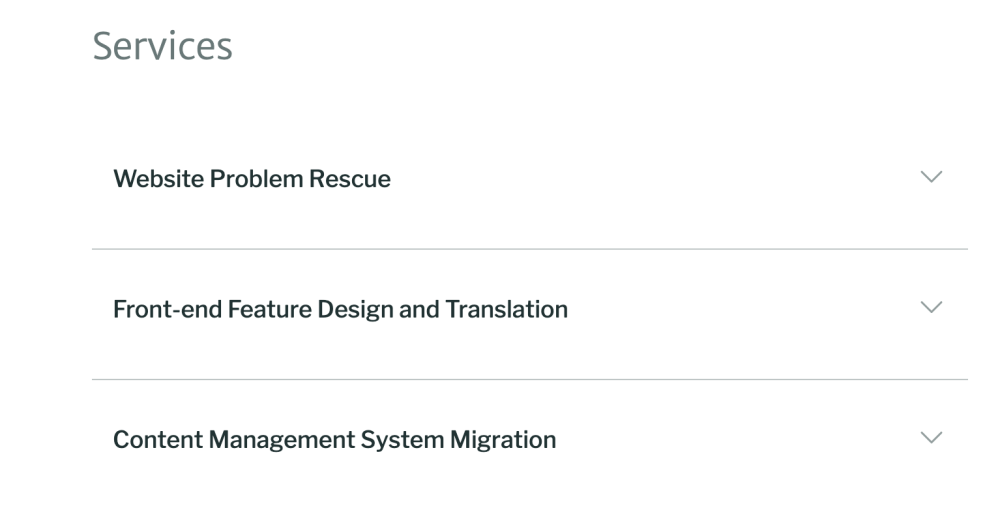Click the Content Management System Migration title
The height and width of the screenshot is (506, 1000).
point(334,440)
